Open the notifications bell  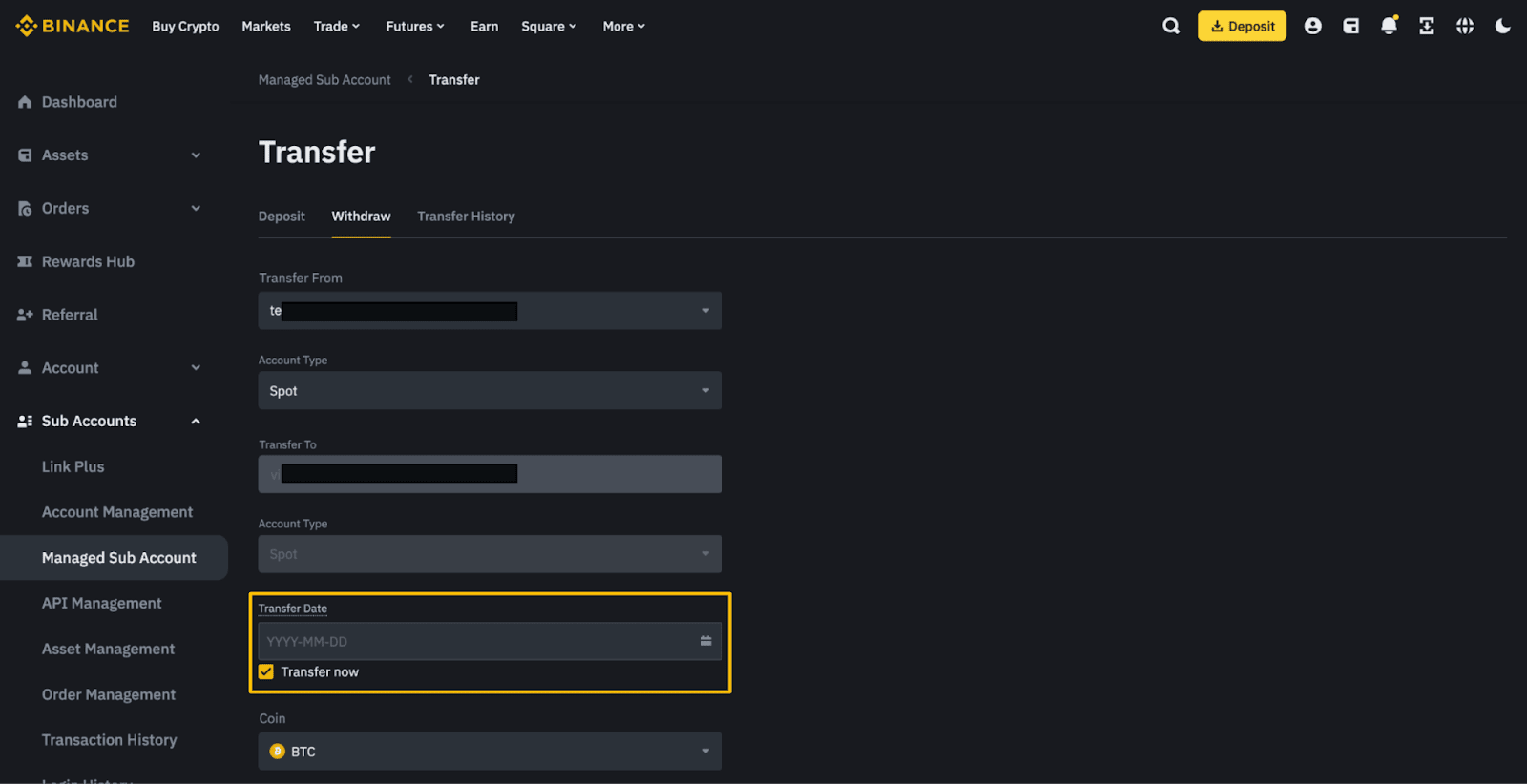pos(1389,26)
